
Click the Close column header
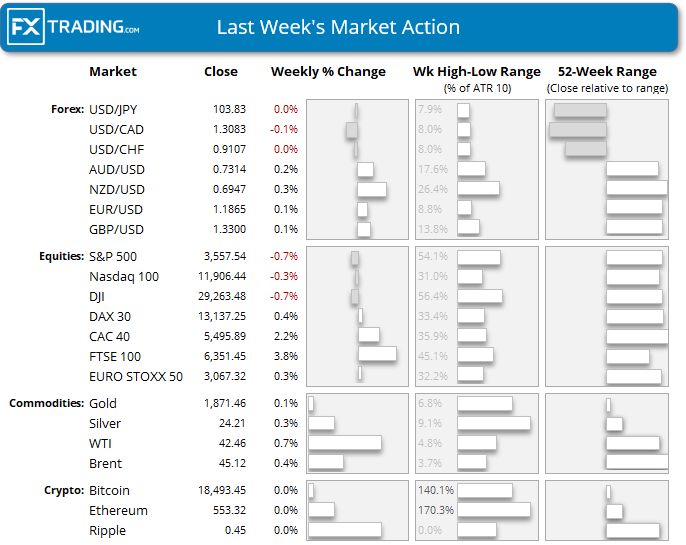(x=221, y=72)
